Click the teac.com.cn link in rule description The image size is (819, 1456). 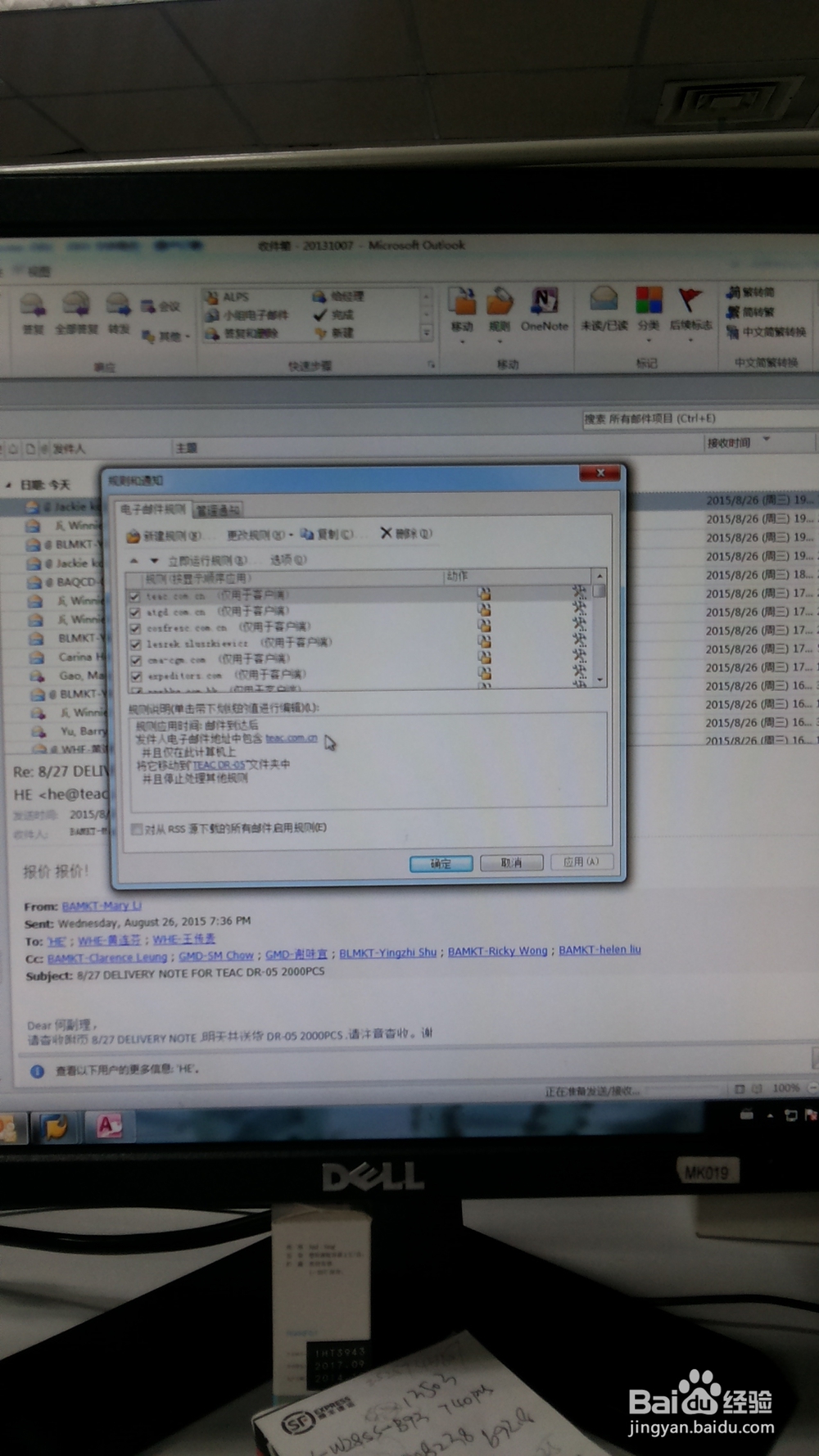click(292, 738)
